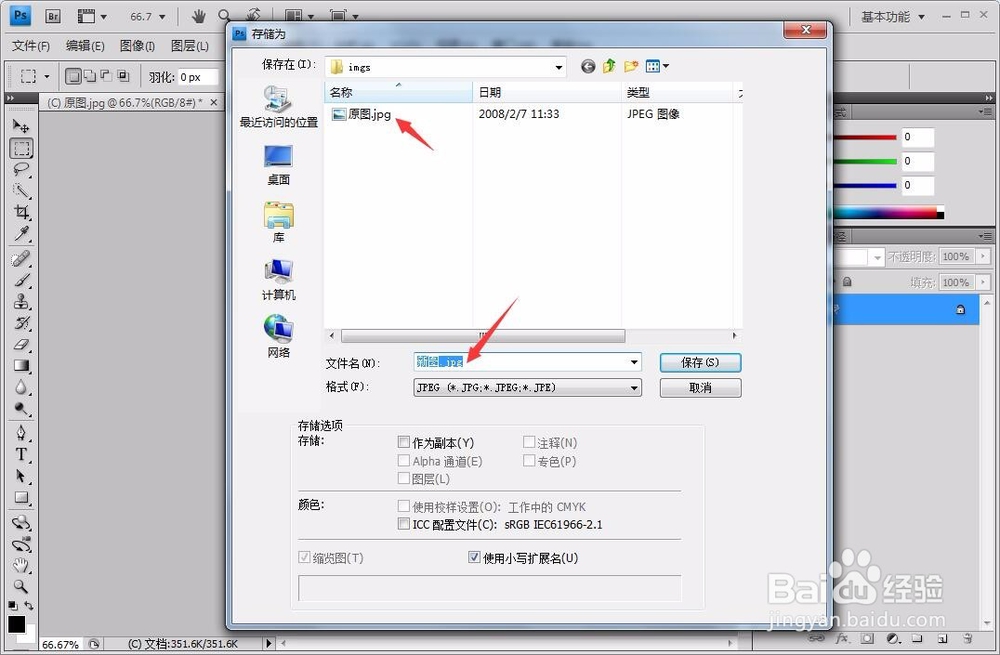Open the 保存在 location dropdown

[558, 66]
